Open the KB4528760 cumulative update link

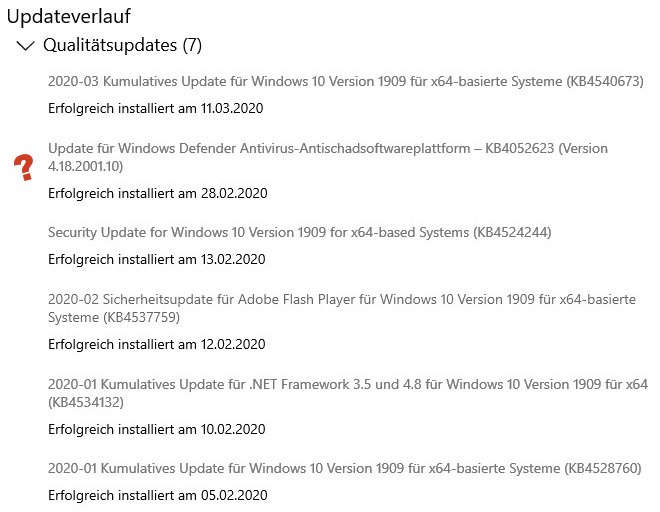coord(345,468)
